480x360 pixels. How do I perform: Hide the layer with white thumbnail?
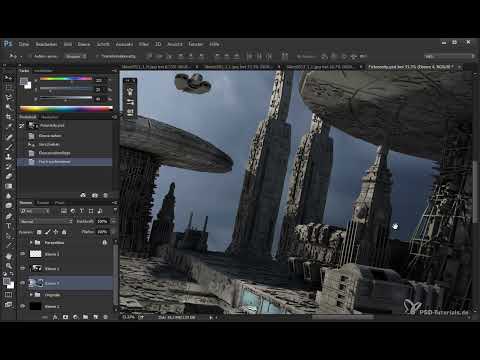(x=23, y=254)
